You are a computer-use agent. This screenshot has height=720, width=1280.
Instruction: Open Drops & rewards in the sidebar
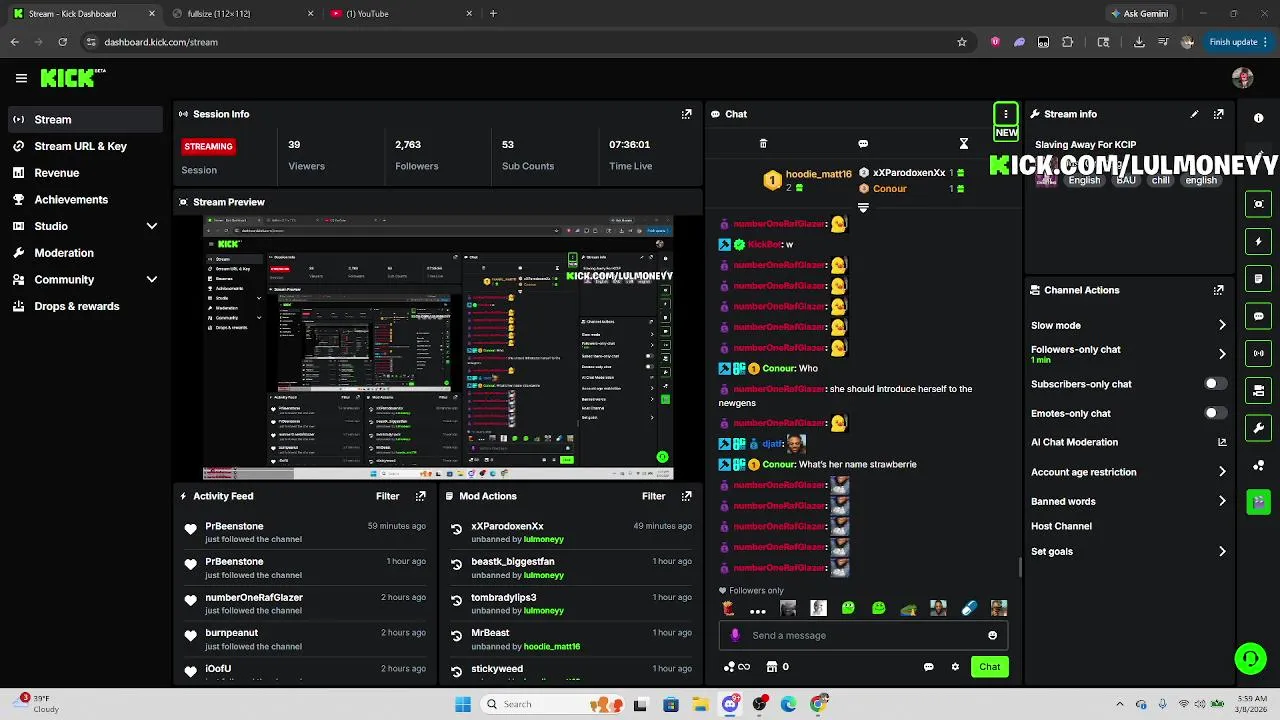click(84, 306)
